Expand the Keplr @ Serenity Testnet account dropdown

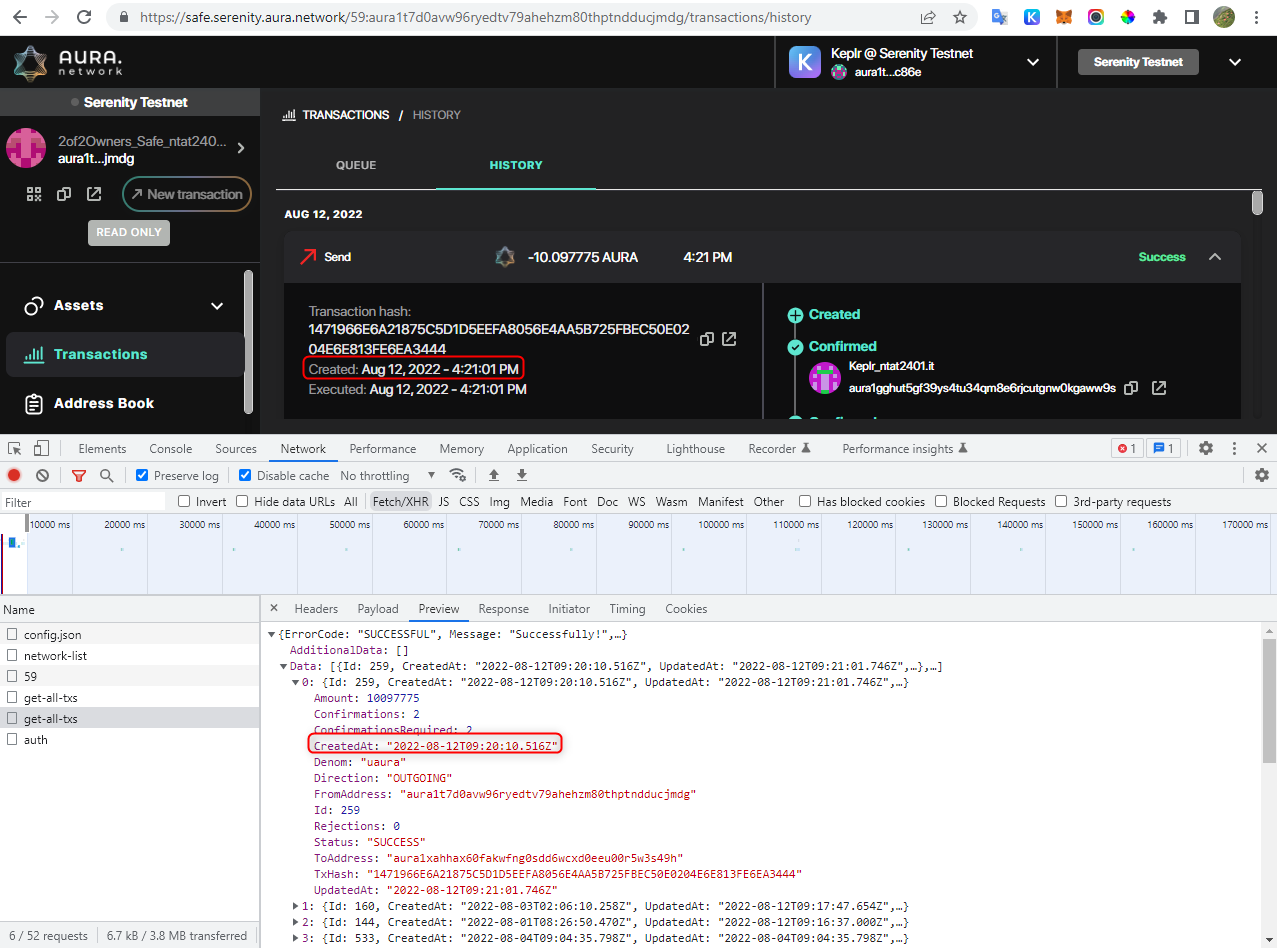point(1032,61)
